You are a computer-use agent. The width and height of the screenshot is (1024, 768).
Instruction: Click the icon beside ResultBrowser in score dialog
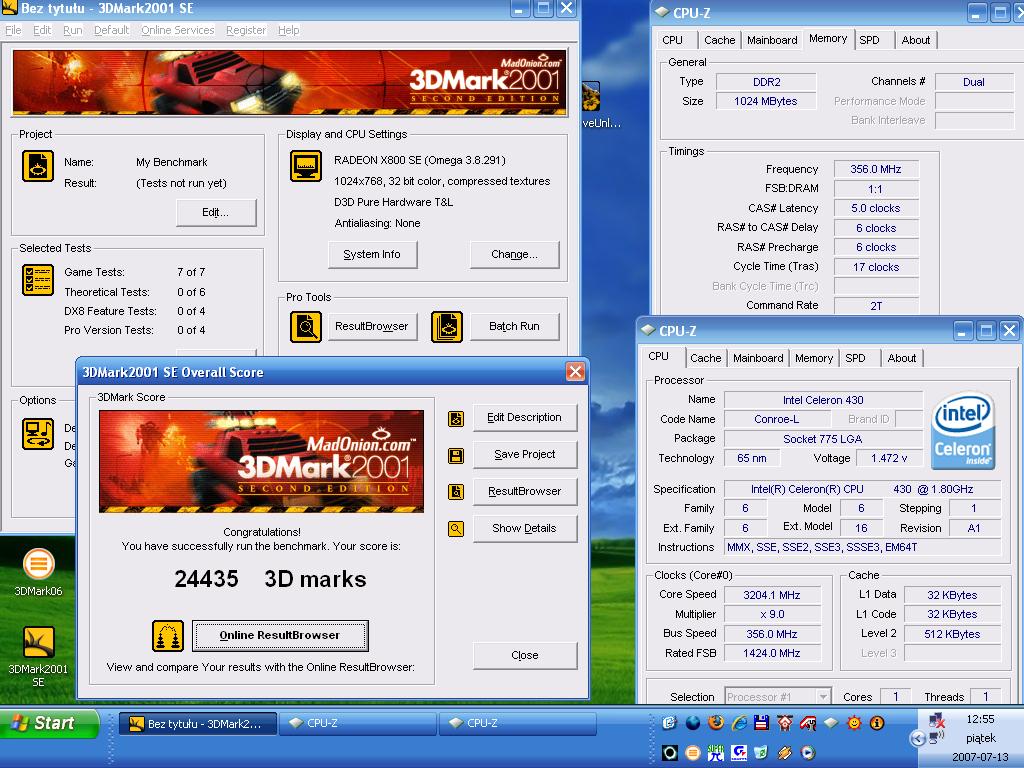tap(456, 492)
